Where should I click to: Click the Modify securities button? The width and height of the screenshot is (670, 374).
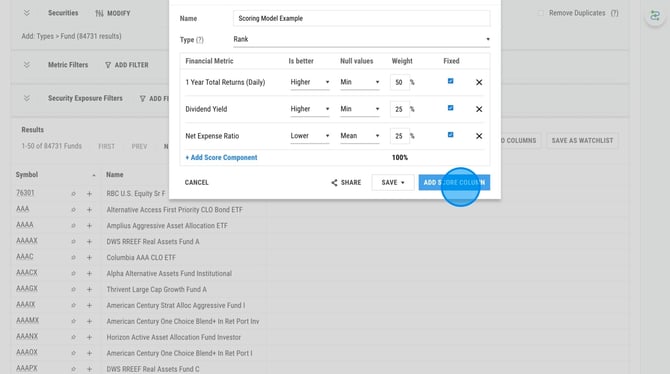113,13
